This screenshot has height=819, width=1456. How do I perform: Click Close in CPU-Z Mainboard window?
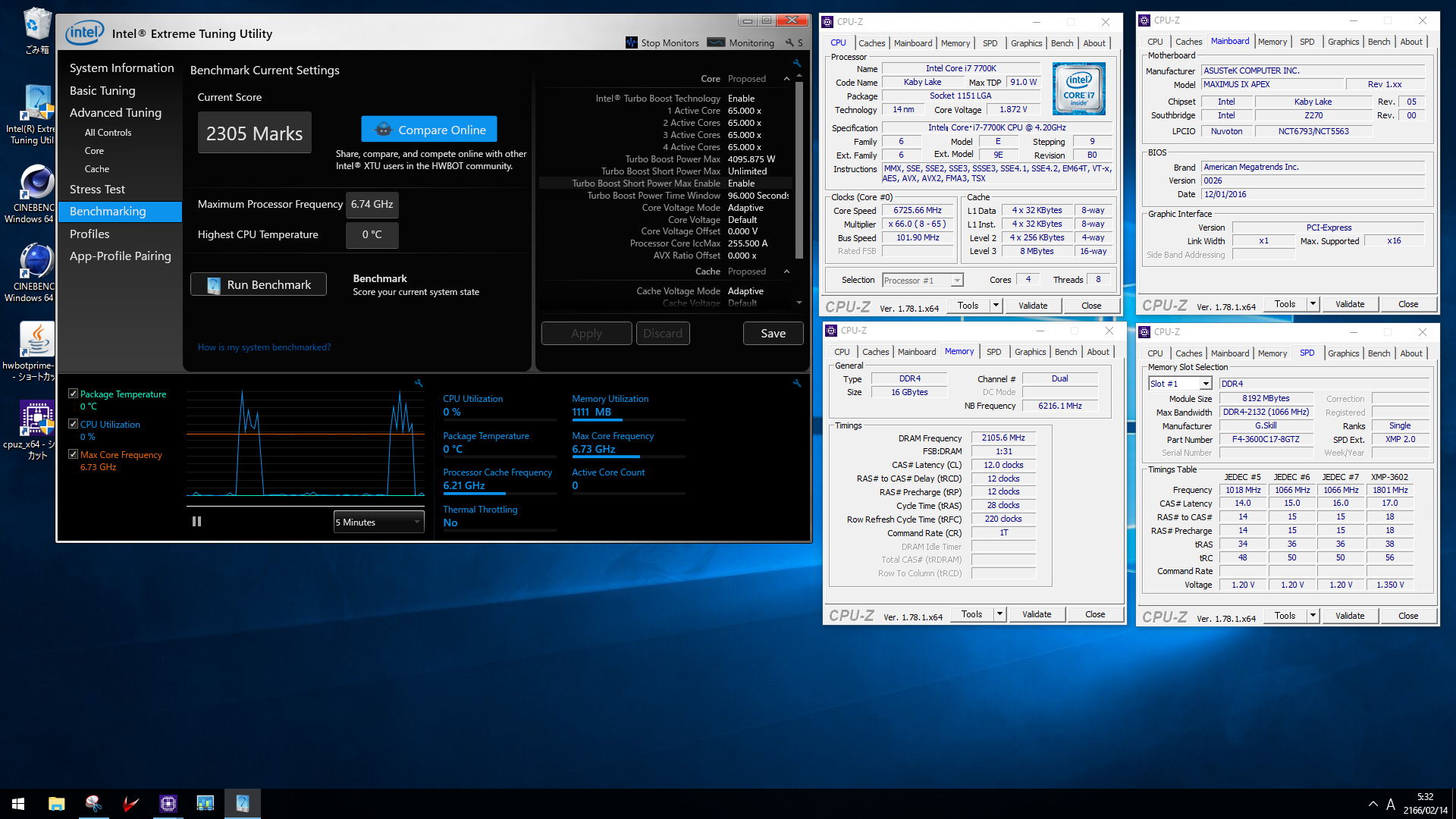pyautogui.click(x=1408, y=304)
